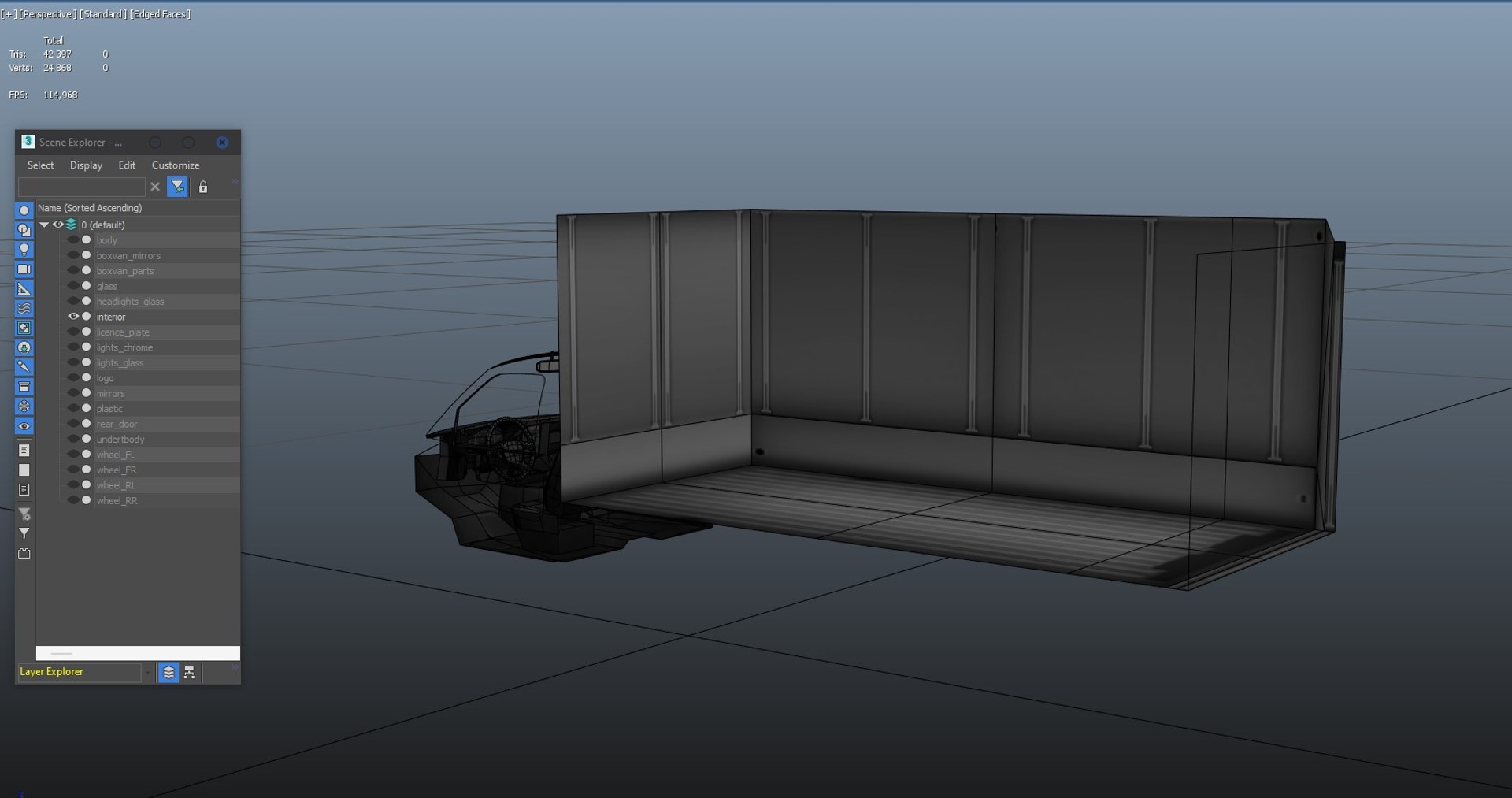Image resolution: width=1512 pixels, height=798 pixels.
Task: Toggle the blue selection-filter funnel button
Action: pyautogui.click(x=178, y=187)
